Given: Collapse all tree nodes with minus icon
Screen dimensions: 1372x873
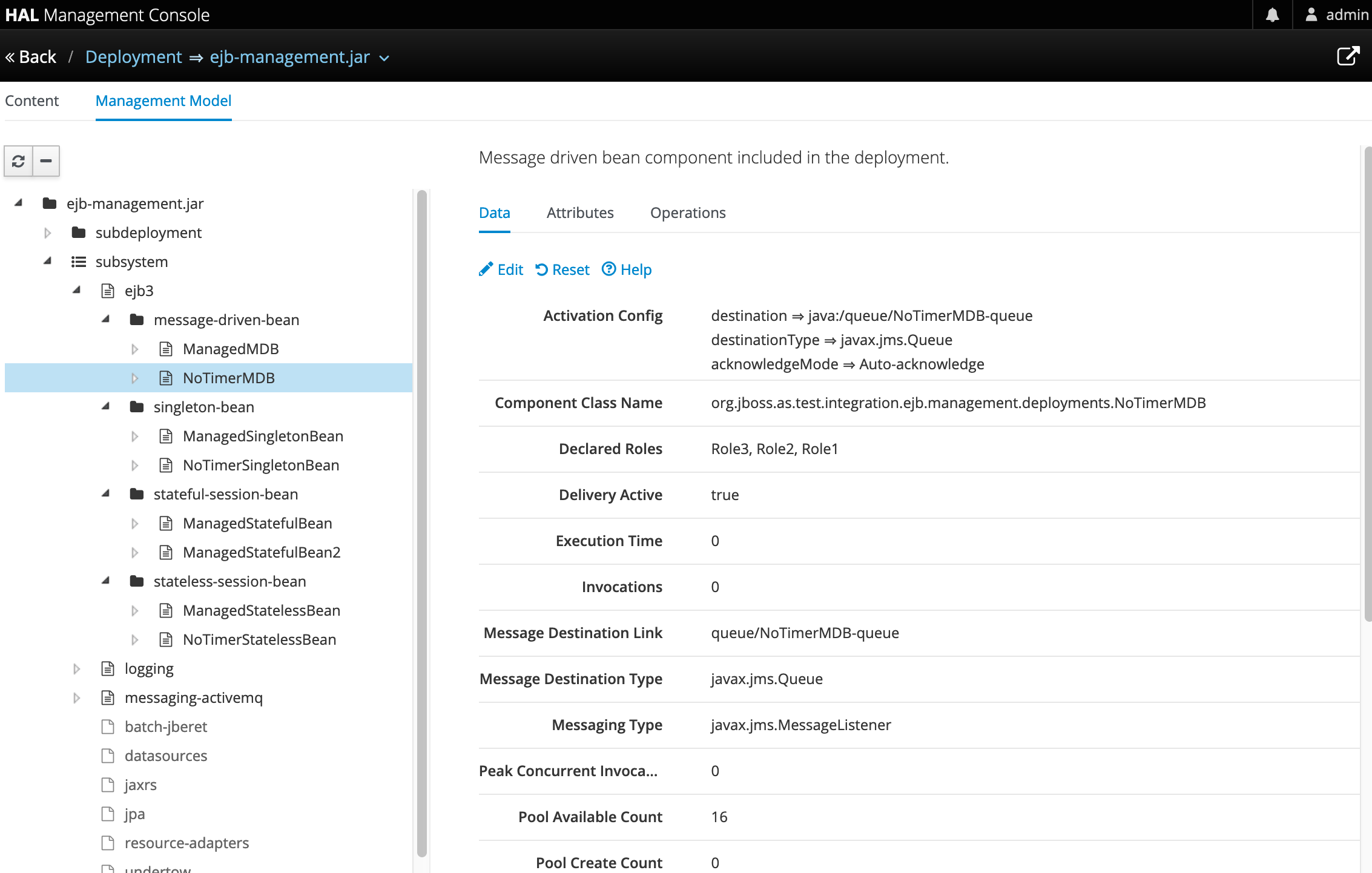Looking at the screenshot, I should tap(45, 161).
